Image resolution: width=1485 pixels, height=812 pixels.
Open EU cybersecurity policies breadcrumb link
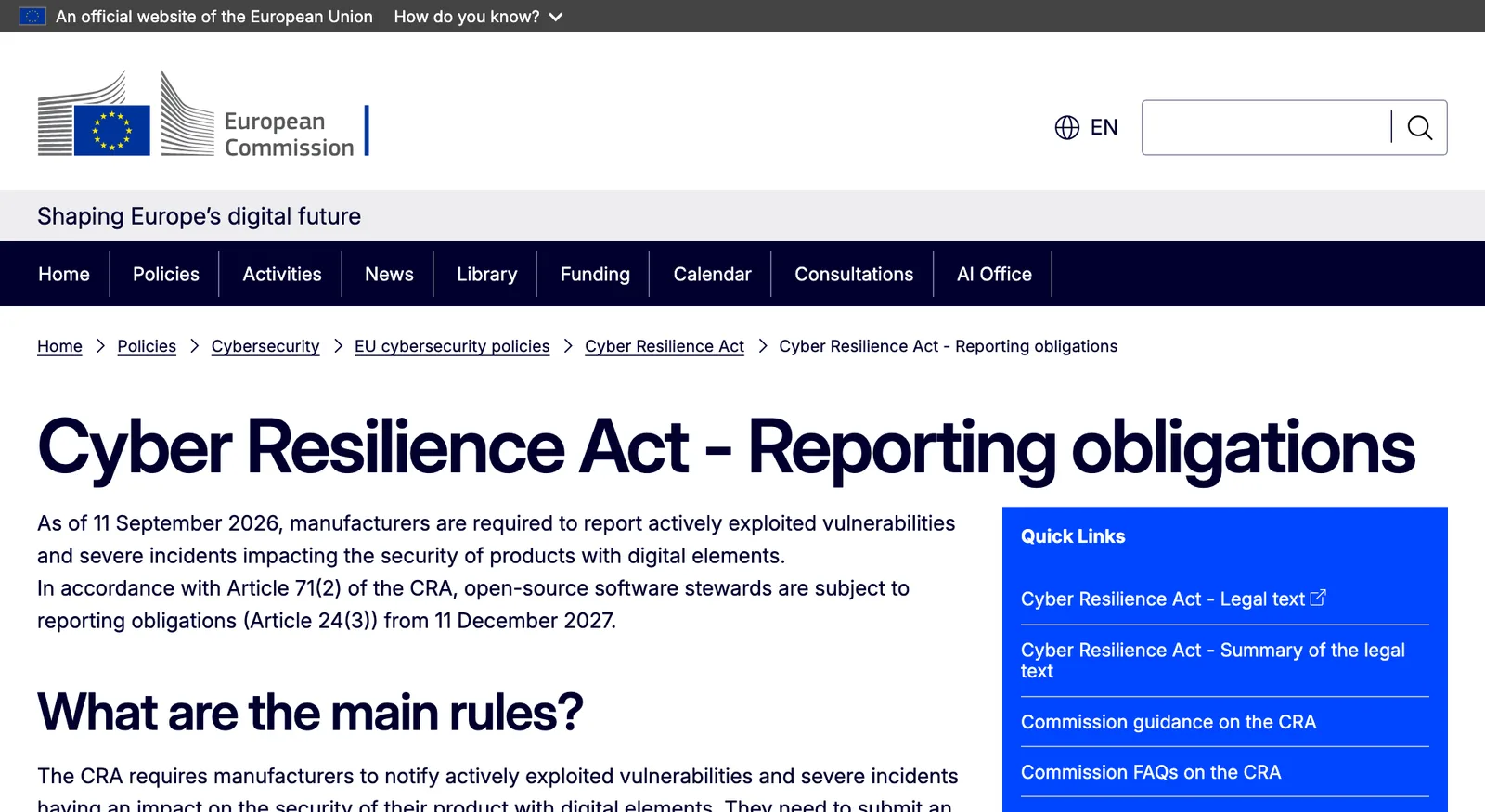(x=452, y=346)
